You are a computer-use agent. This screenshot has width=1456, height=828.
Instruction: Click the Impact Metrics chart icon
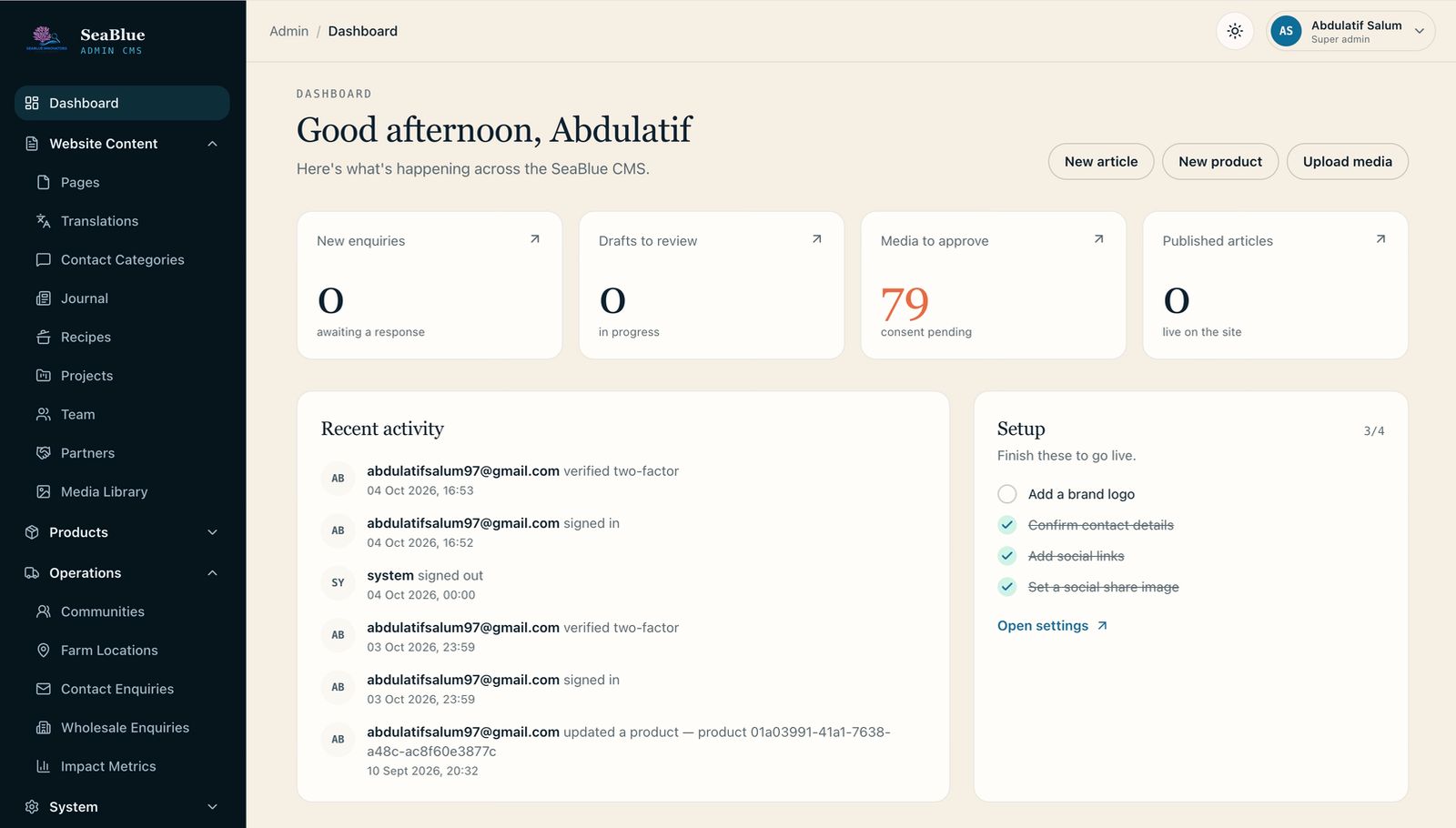tap(43, 766)
